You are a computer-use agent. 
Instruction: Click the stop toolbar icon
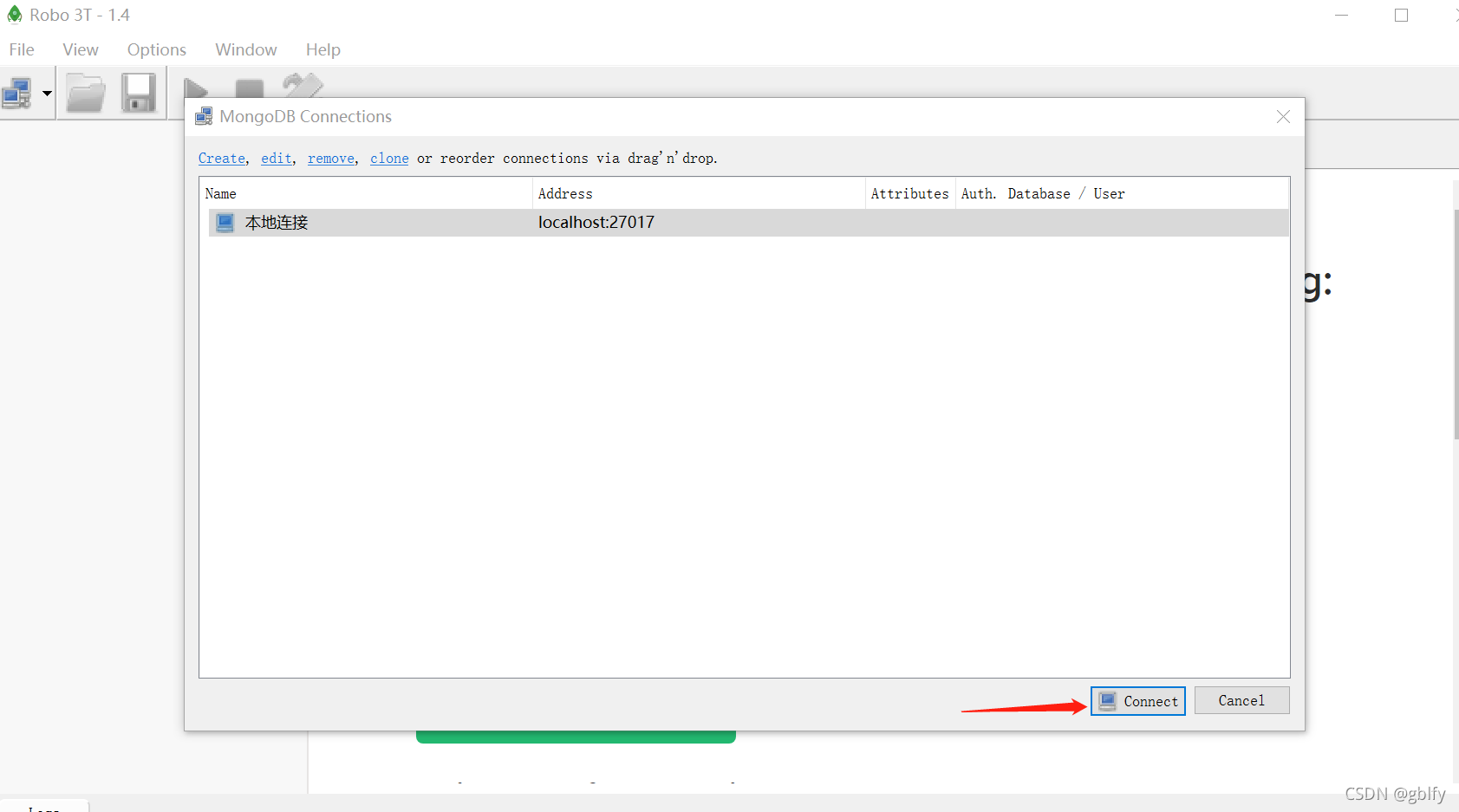click(x=250, y=88)
